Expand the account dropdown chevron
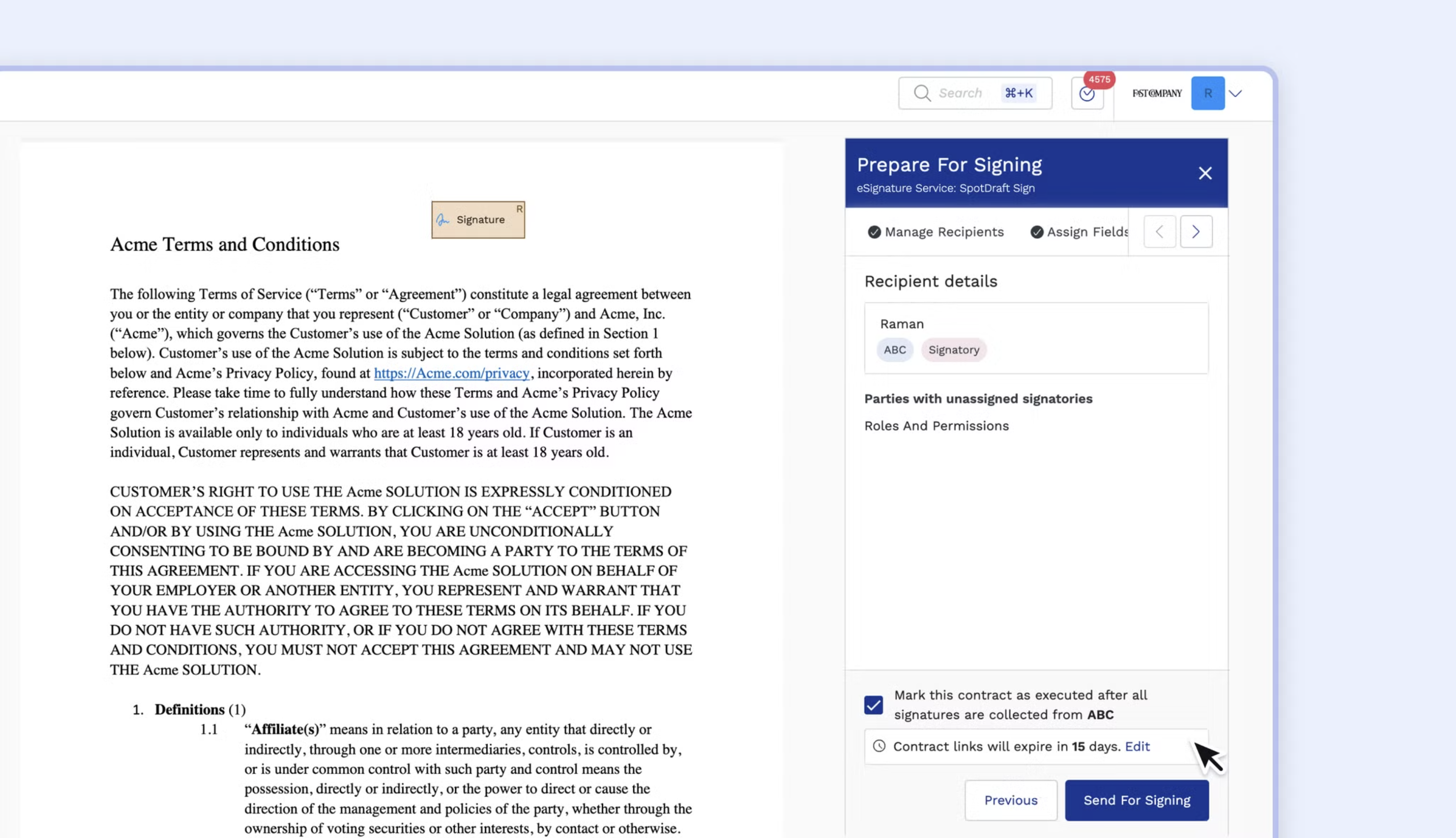The height and width of the screenshot is (838, 1456). pos(1235,93)
